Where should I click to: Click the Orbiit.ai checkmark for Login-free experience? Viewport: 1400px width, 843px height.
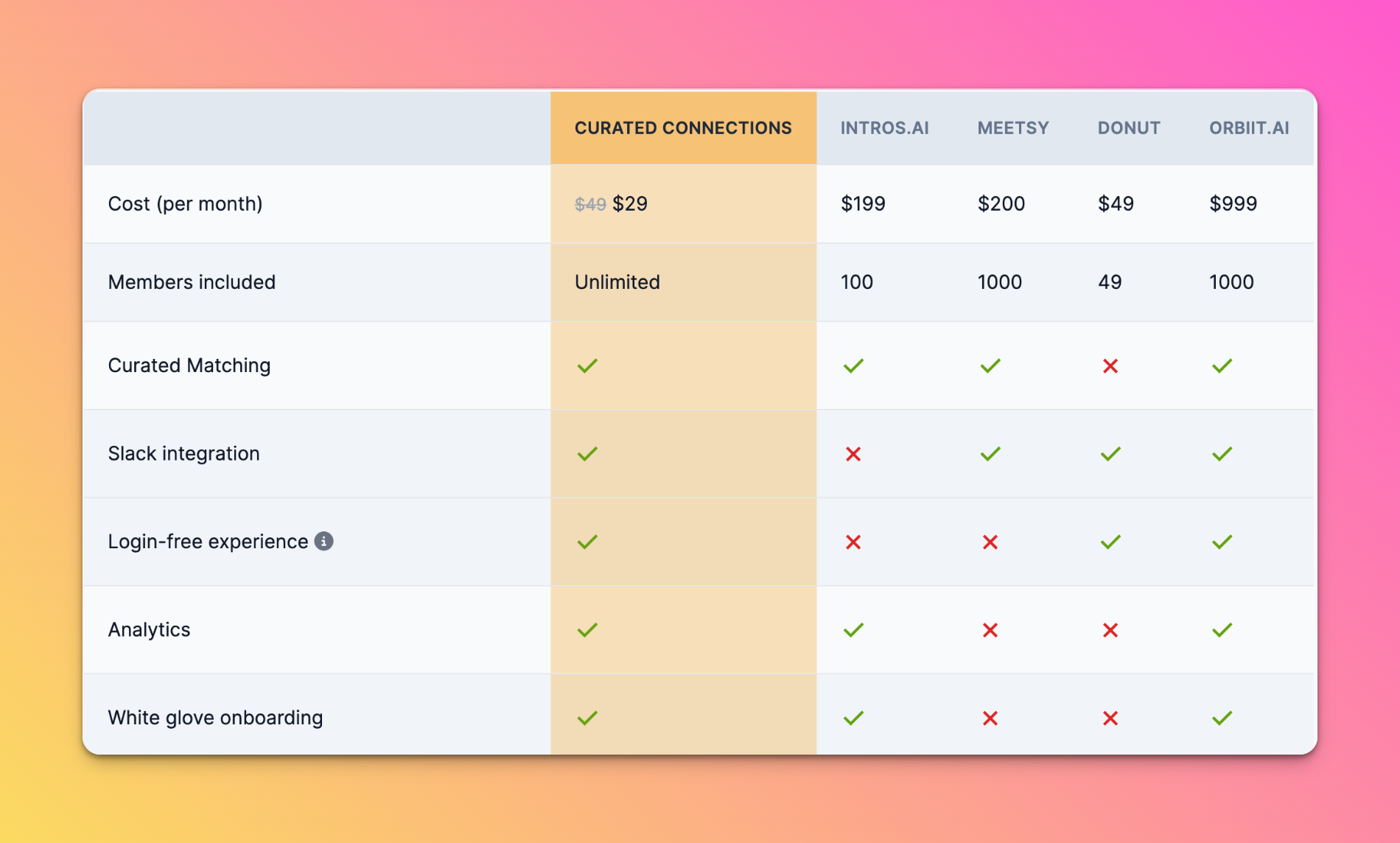[1222, 542]
